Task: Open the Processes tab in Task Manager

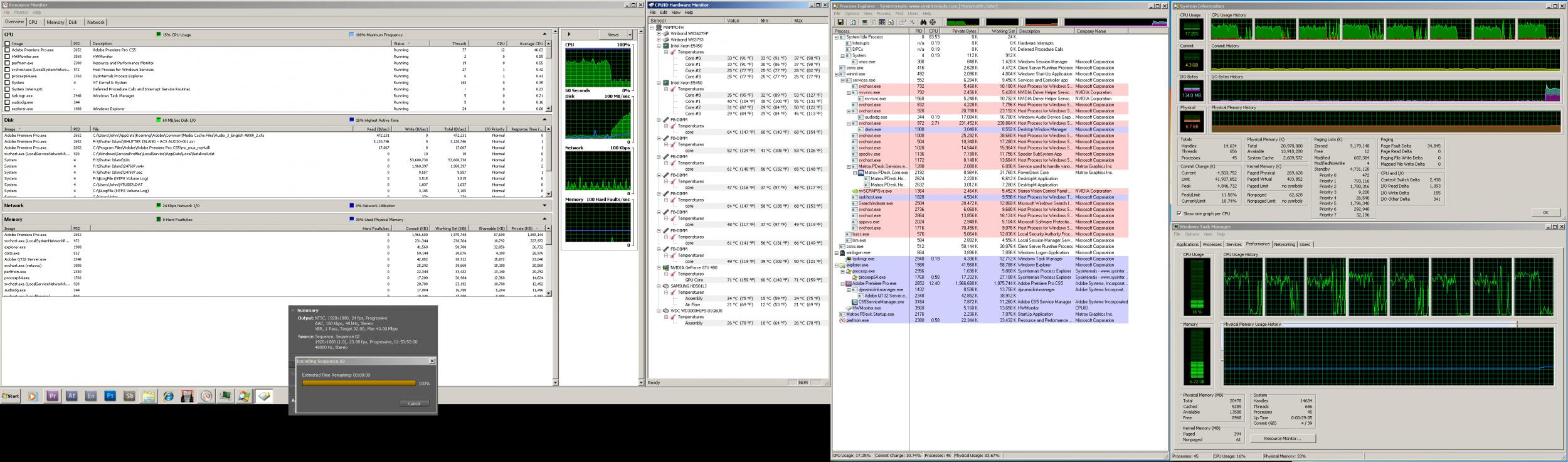Action: pyautogui.click(x=1212, y=244)
